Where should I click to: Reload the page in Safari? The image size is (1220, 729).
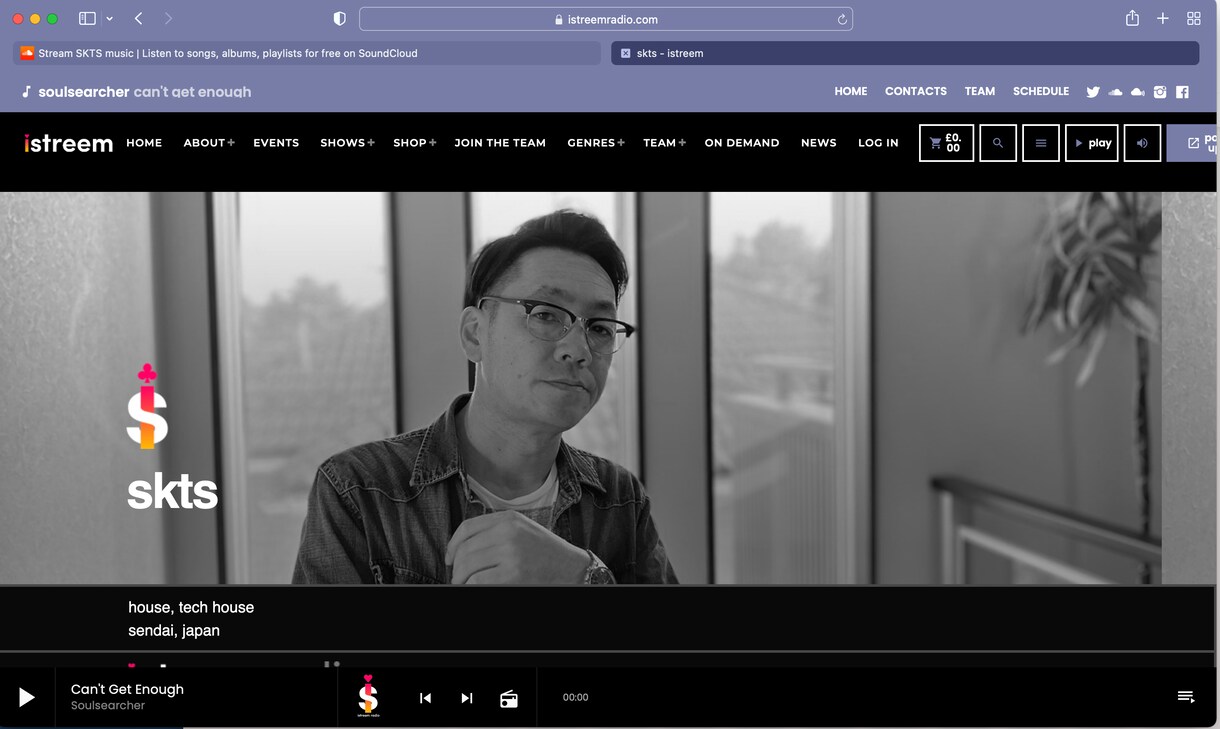coord(842,19)
